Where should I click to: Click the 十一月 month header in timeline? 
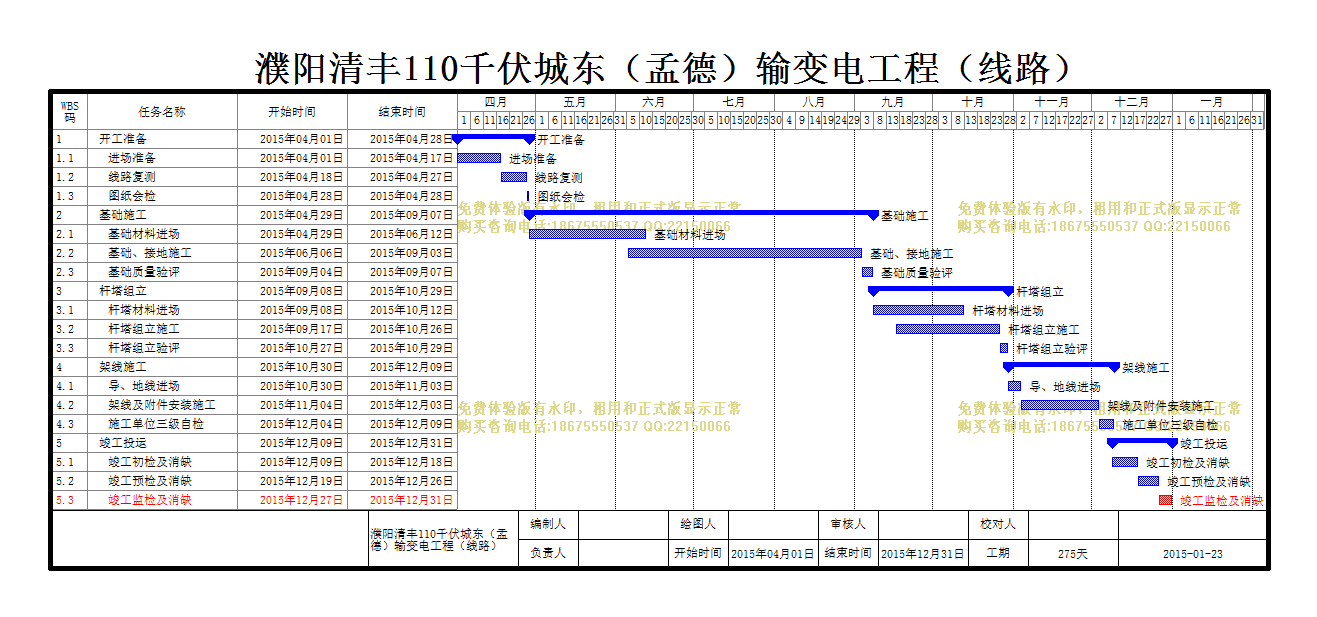coord(1052,102)
